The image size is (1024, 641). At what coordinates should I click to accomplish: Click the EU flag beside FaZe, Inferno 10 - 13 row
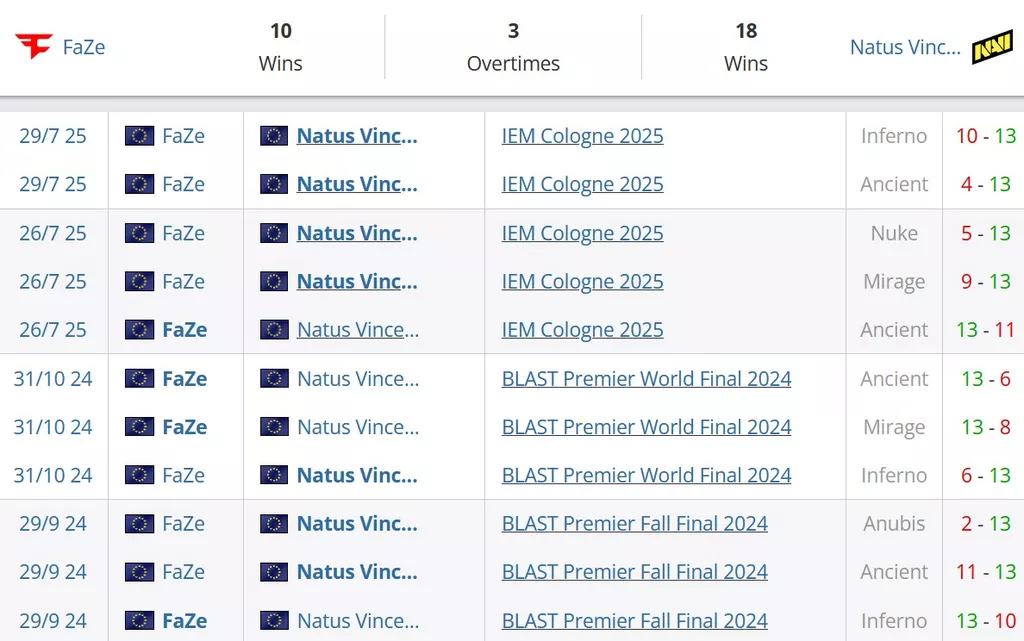[139, 136]
